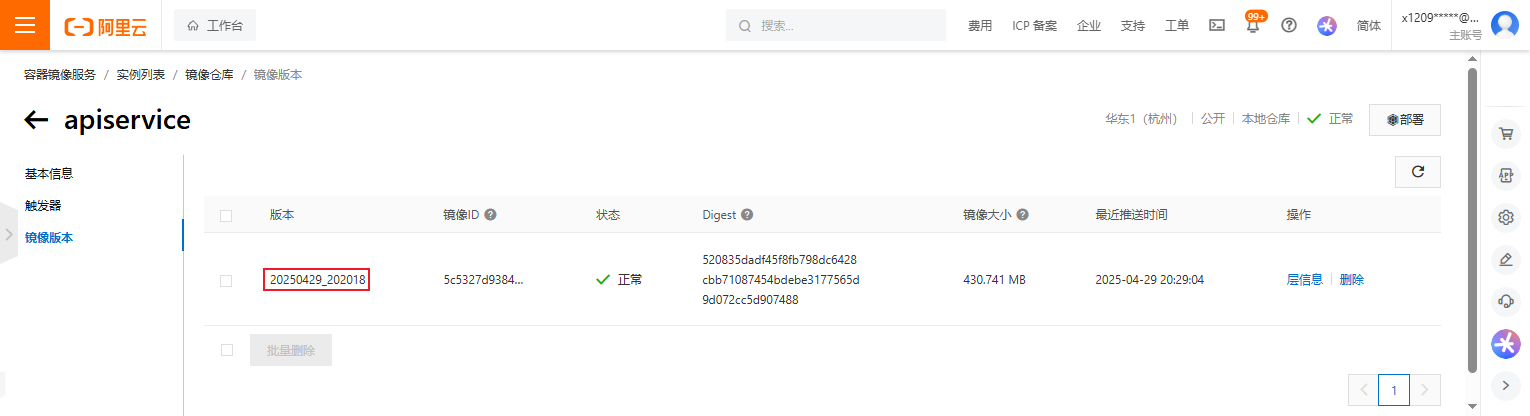This screenshot has height=416, width=1530.
Task: Click the refresh button above the table
Action: (1417, 172)
